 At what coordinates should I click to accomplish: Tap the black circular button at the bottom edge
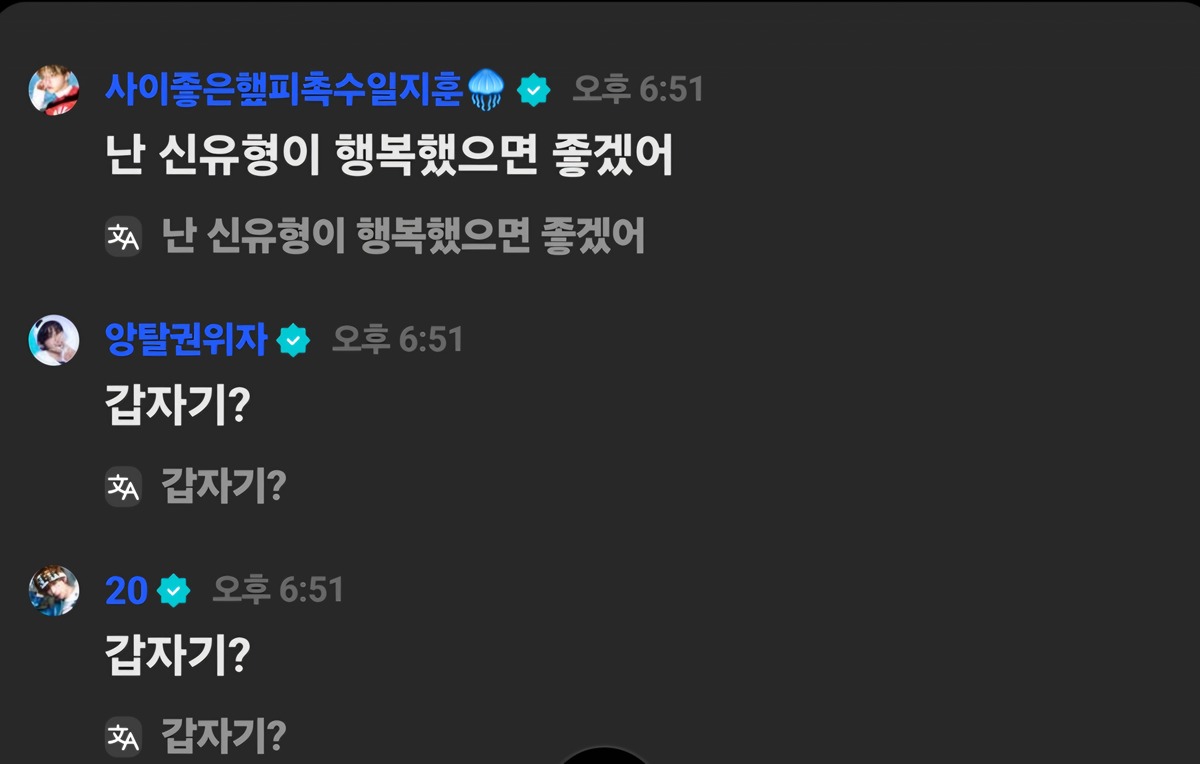pos(604,756)
